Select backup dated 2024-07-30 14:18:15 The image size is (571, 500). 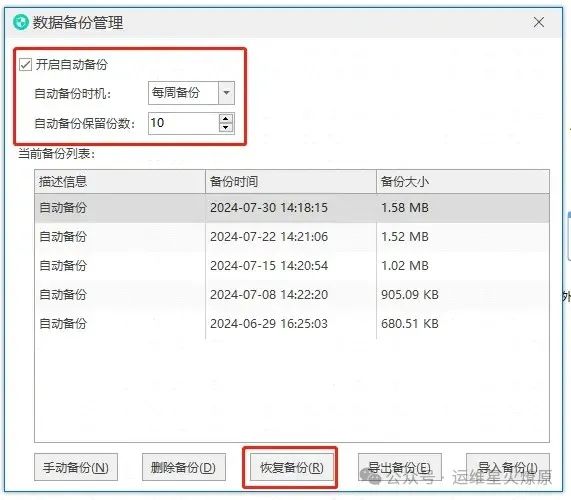[292, 208]
